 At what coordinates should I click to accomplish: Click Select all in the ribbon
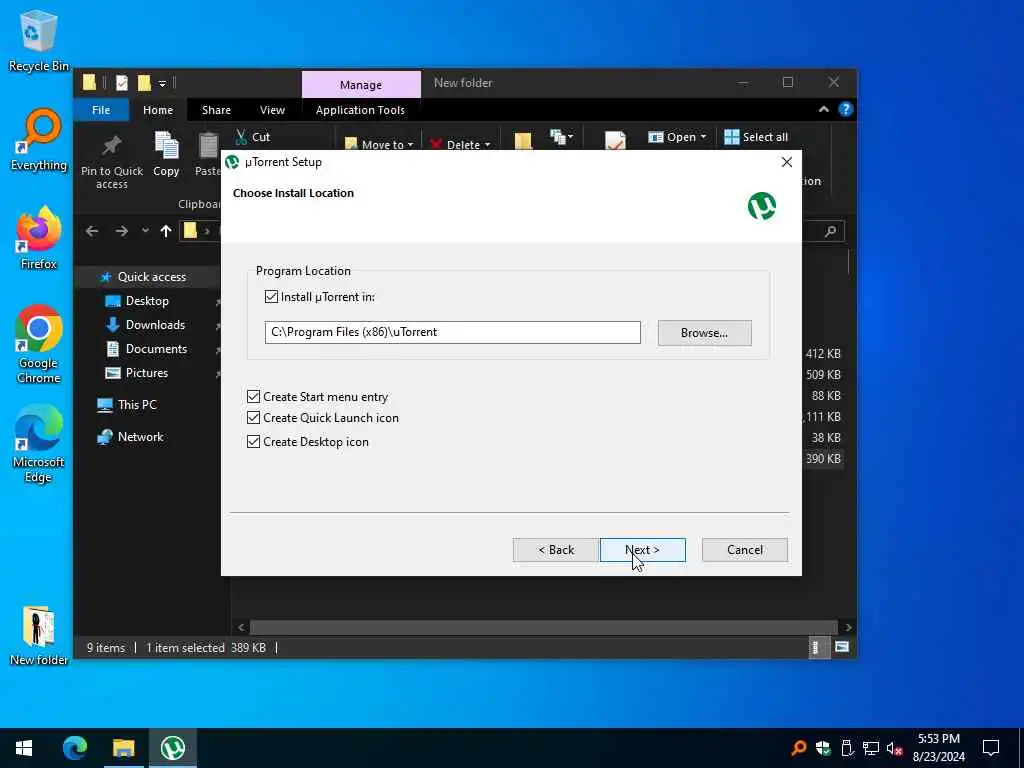click(x=756, y=136)
